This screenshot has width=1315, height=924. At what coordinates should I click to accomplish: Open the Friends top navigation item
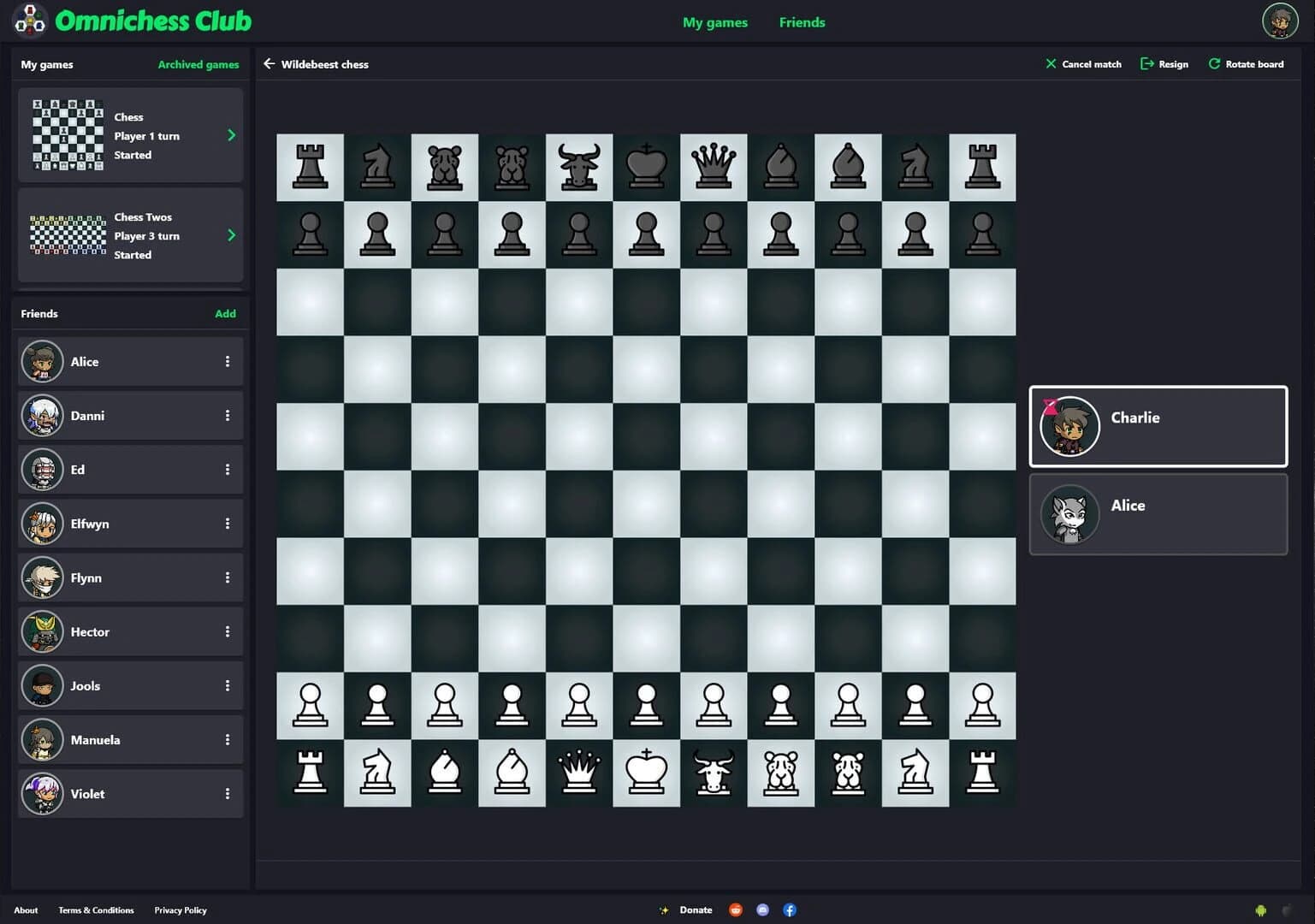pyautogui.click(x=802, y=22)
